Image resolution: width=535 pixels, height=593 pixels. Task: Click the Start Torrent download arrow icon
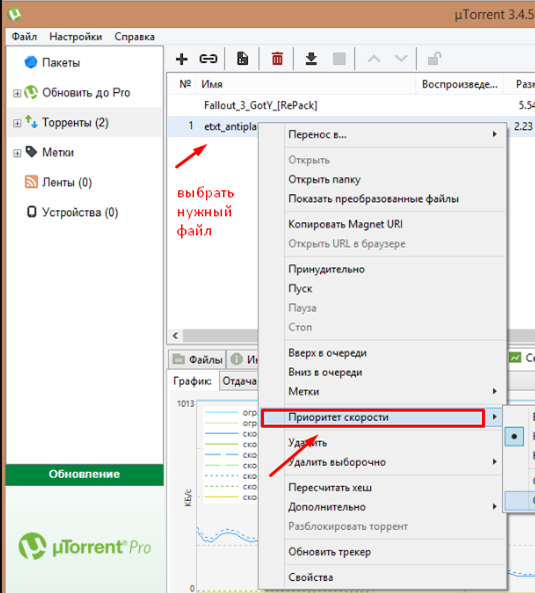click(311, 59)
